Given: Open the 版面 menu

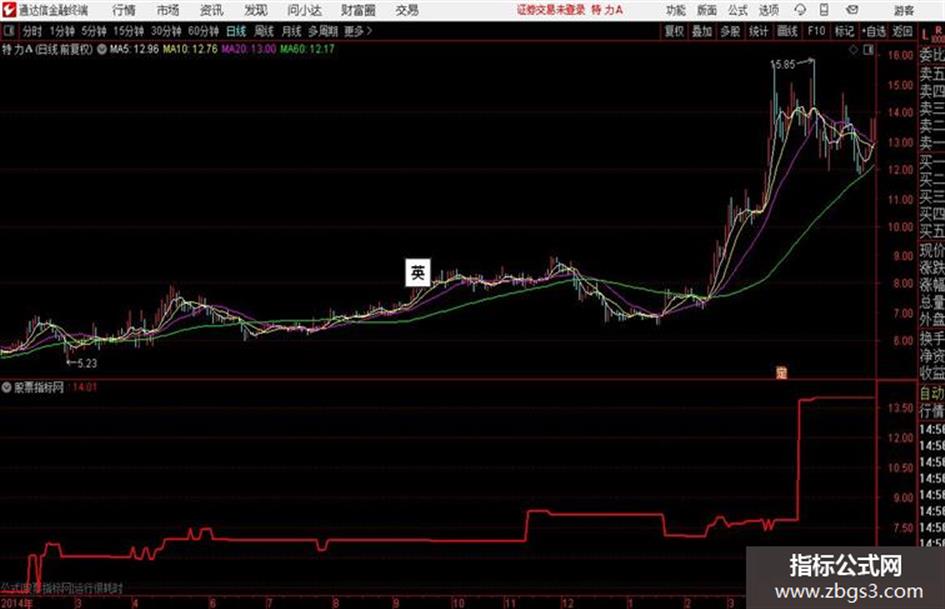Looking at the screenshot, I should pos(706,10).
